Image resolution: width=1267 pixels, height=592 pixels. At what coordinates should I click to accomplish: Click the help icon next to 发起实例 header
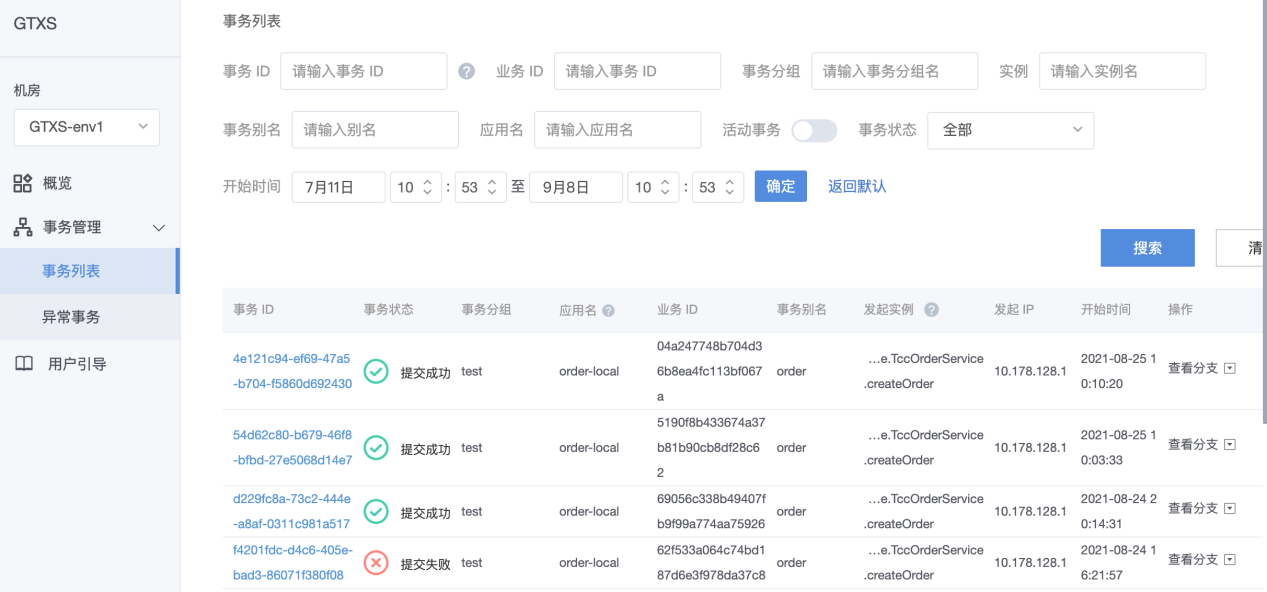click(x=931, y=310)
